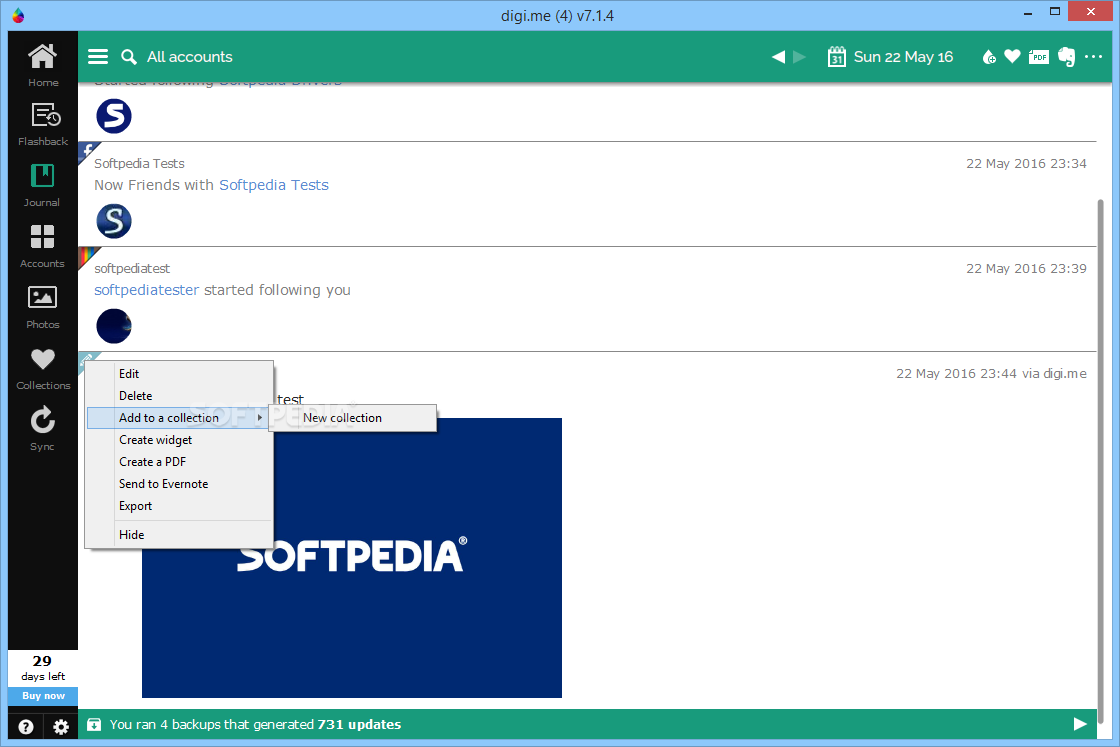Open the Softpedia Tests link

(x=274, y=185)
